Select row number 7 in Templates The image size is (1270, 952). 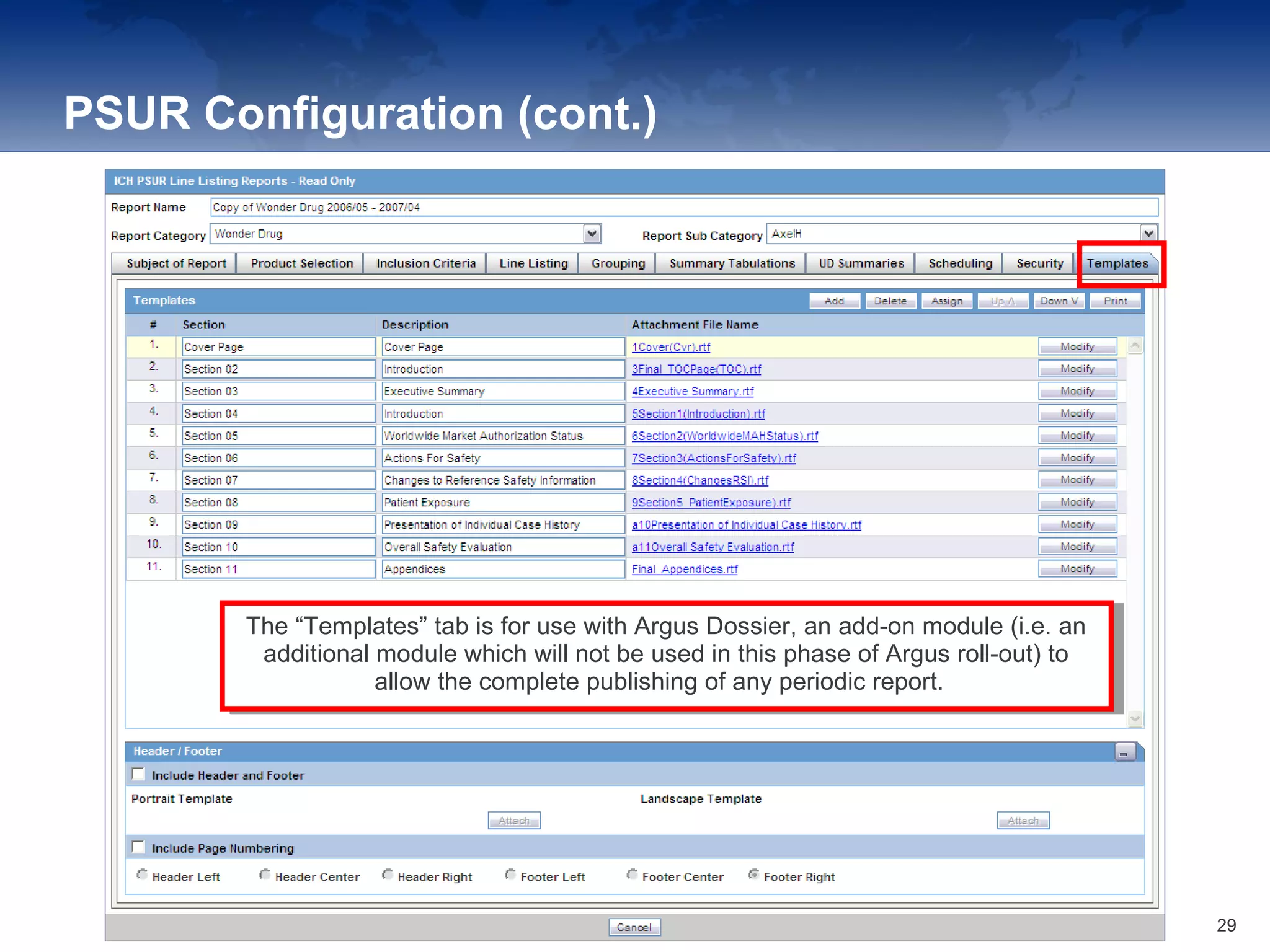click(x=153, y=478)
